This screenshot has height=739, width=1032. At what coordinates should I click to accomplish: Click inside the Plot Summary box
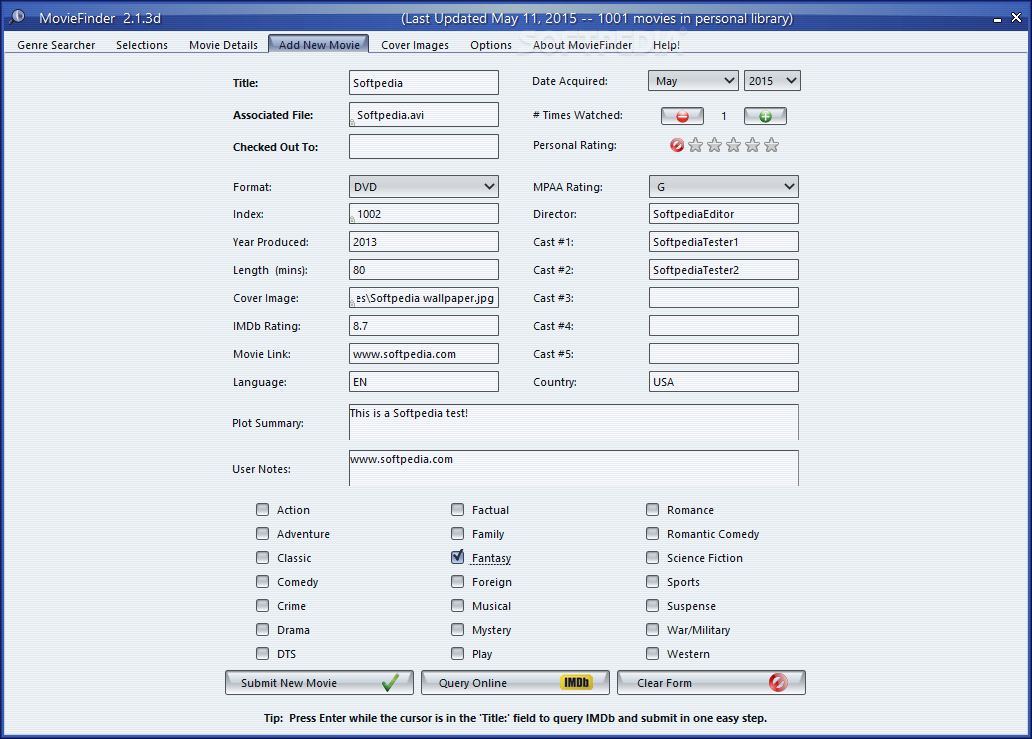pos(573,422)
